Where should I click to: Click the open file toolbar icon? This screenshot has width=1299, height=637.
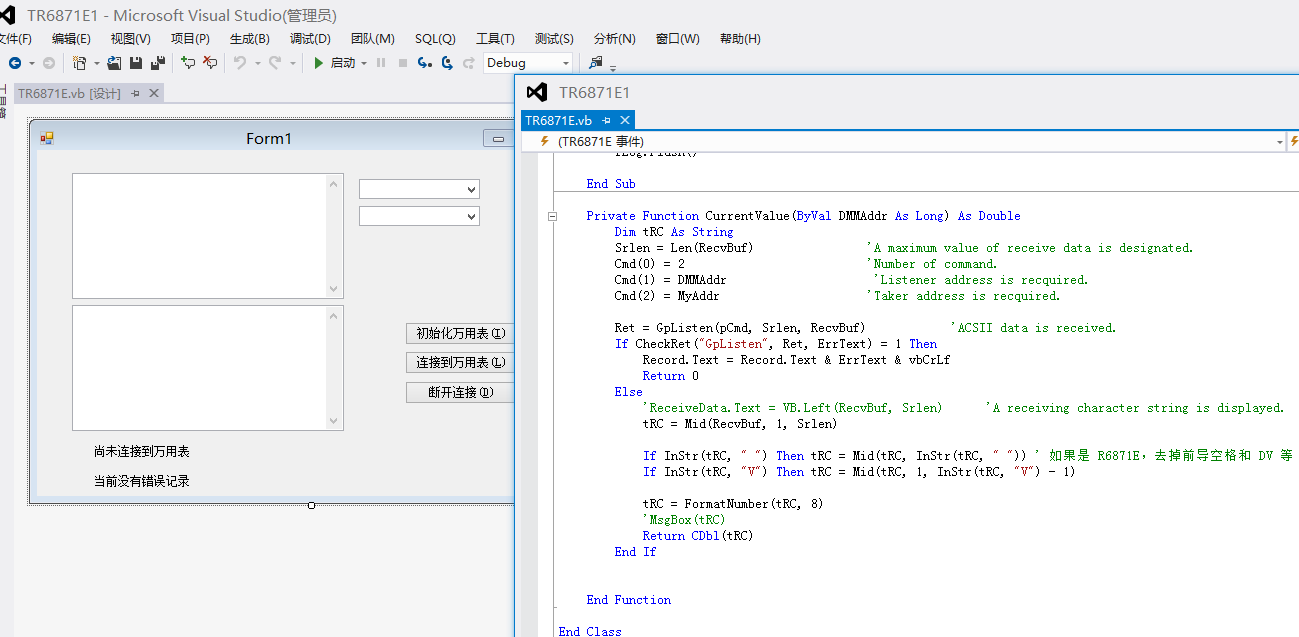coord(114,63)
